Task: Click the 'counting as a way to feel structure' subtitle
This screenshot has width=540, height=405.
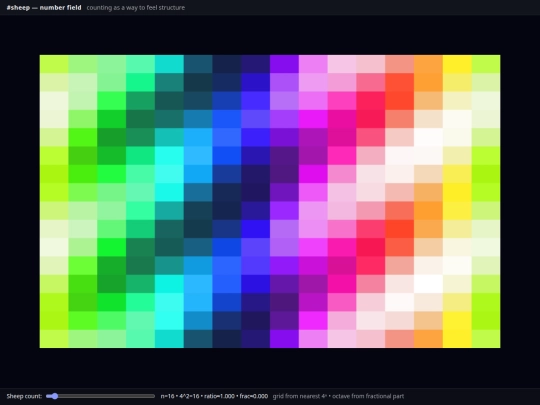Action: [x=136, y=8]
